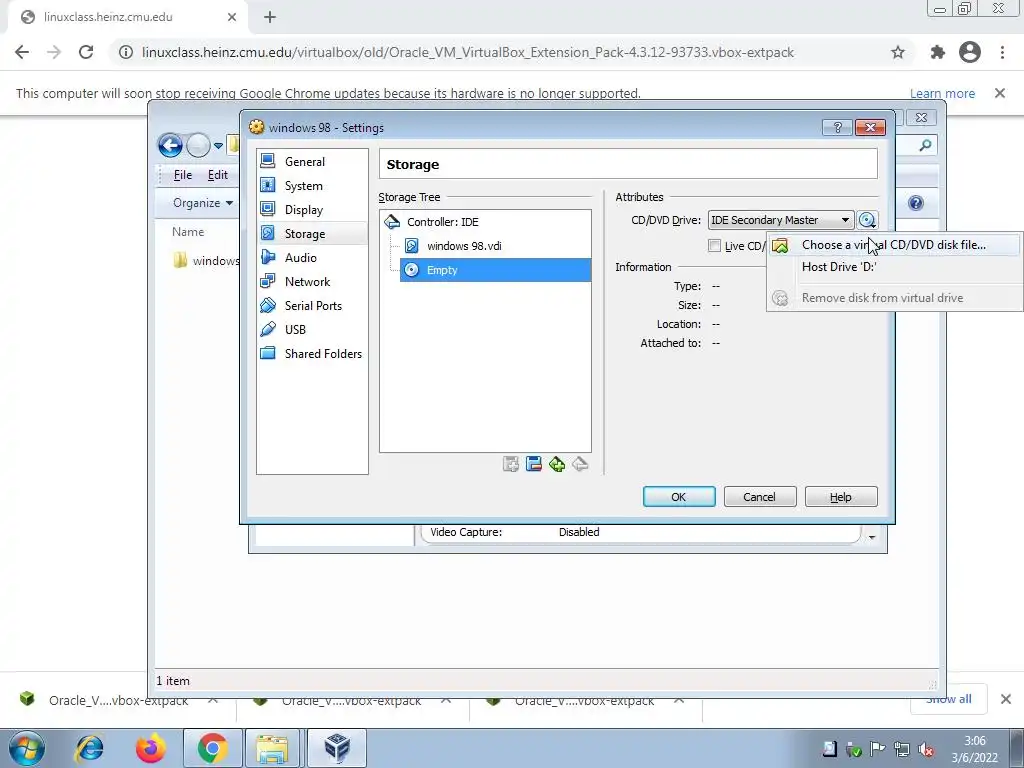Open Chrome extensions puzzle icon
This screenshot has width=1024, height=768.
tap(938, 52)
